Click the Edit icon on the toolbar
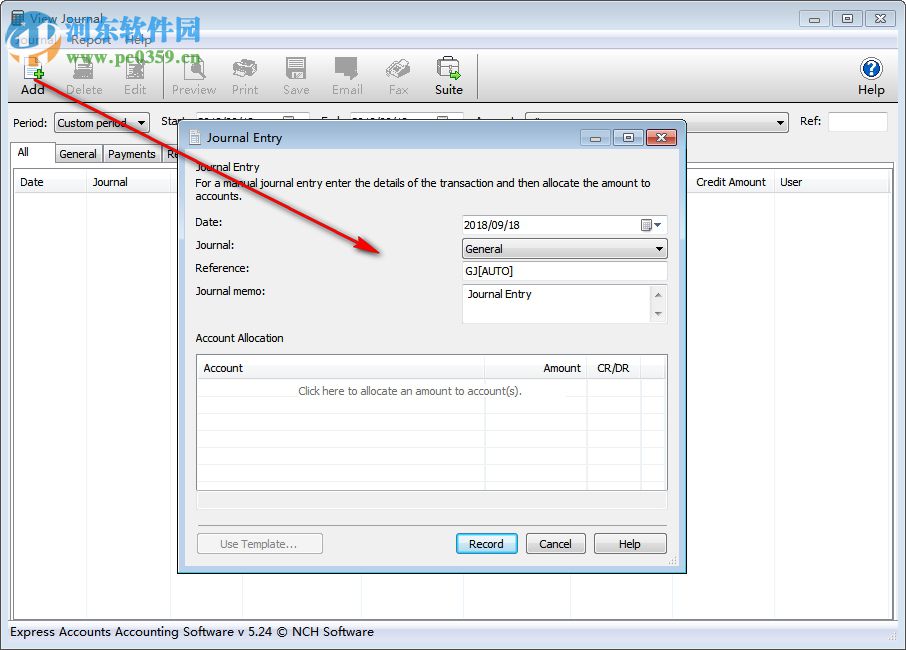The image size is (906, 650). point(135,75)
